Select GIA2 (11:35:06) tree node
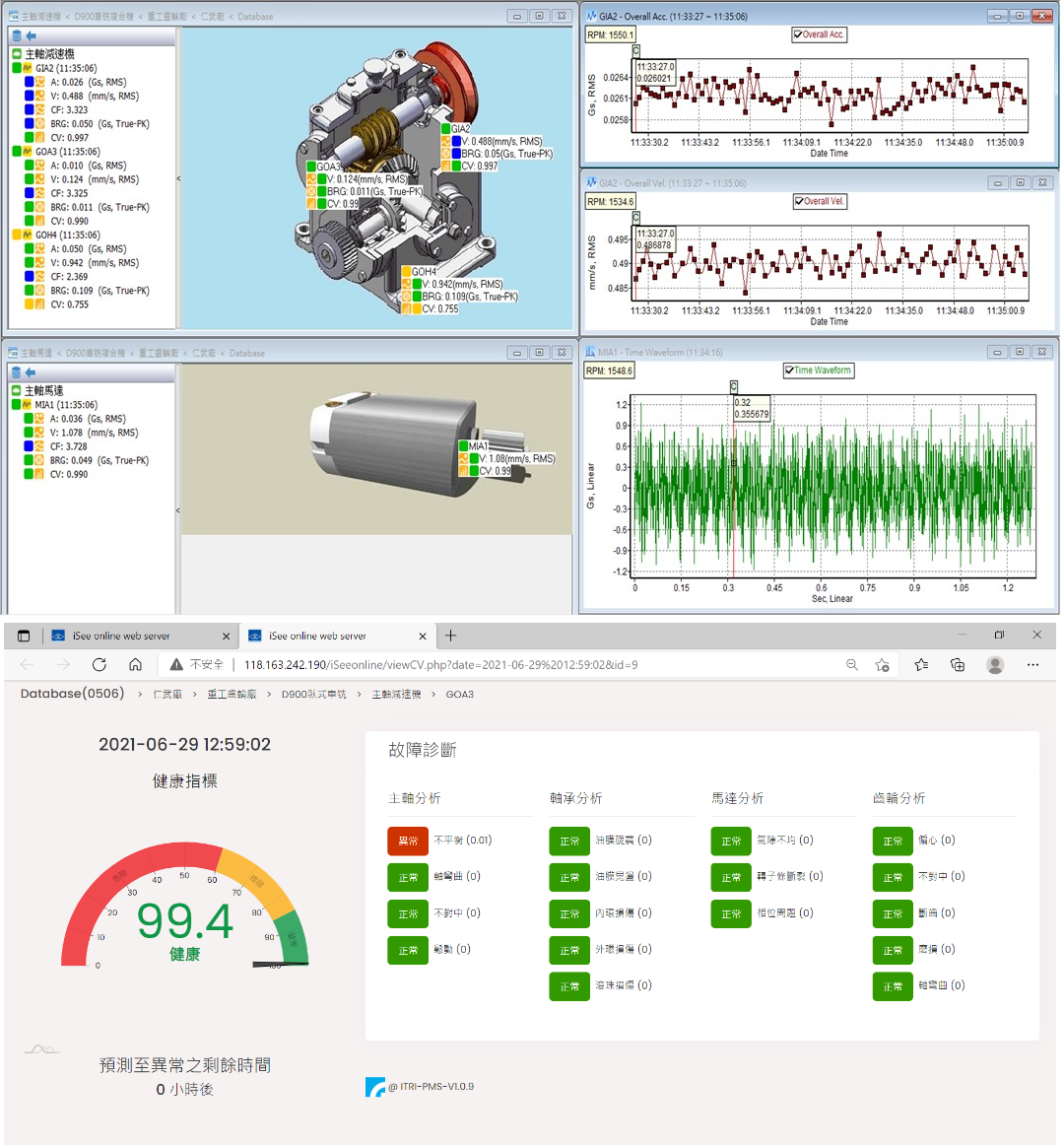Viewport: 1064px width, 1145px height. coord(66,68)
